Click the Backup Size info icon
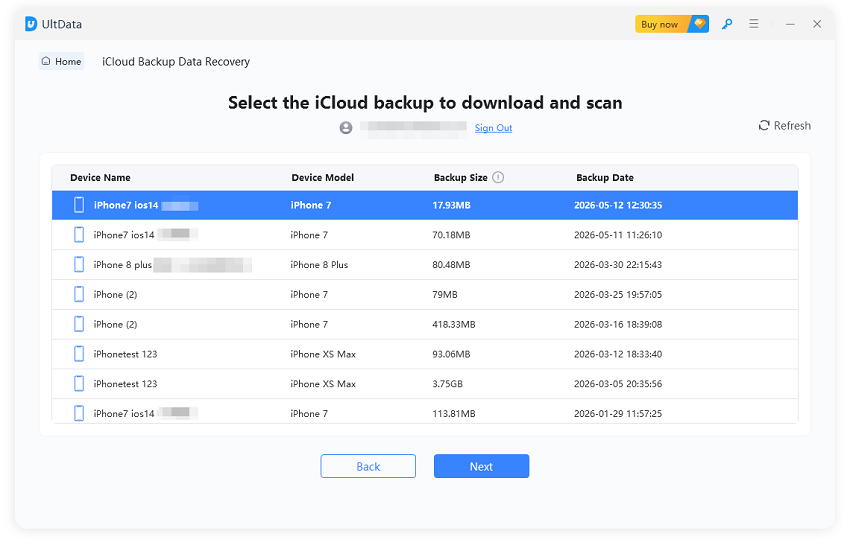This screenshot has width=850, height=551. pyautogui.click(x=498, y=177)
